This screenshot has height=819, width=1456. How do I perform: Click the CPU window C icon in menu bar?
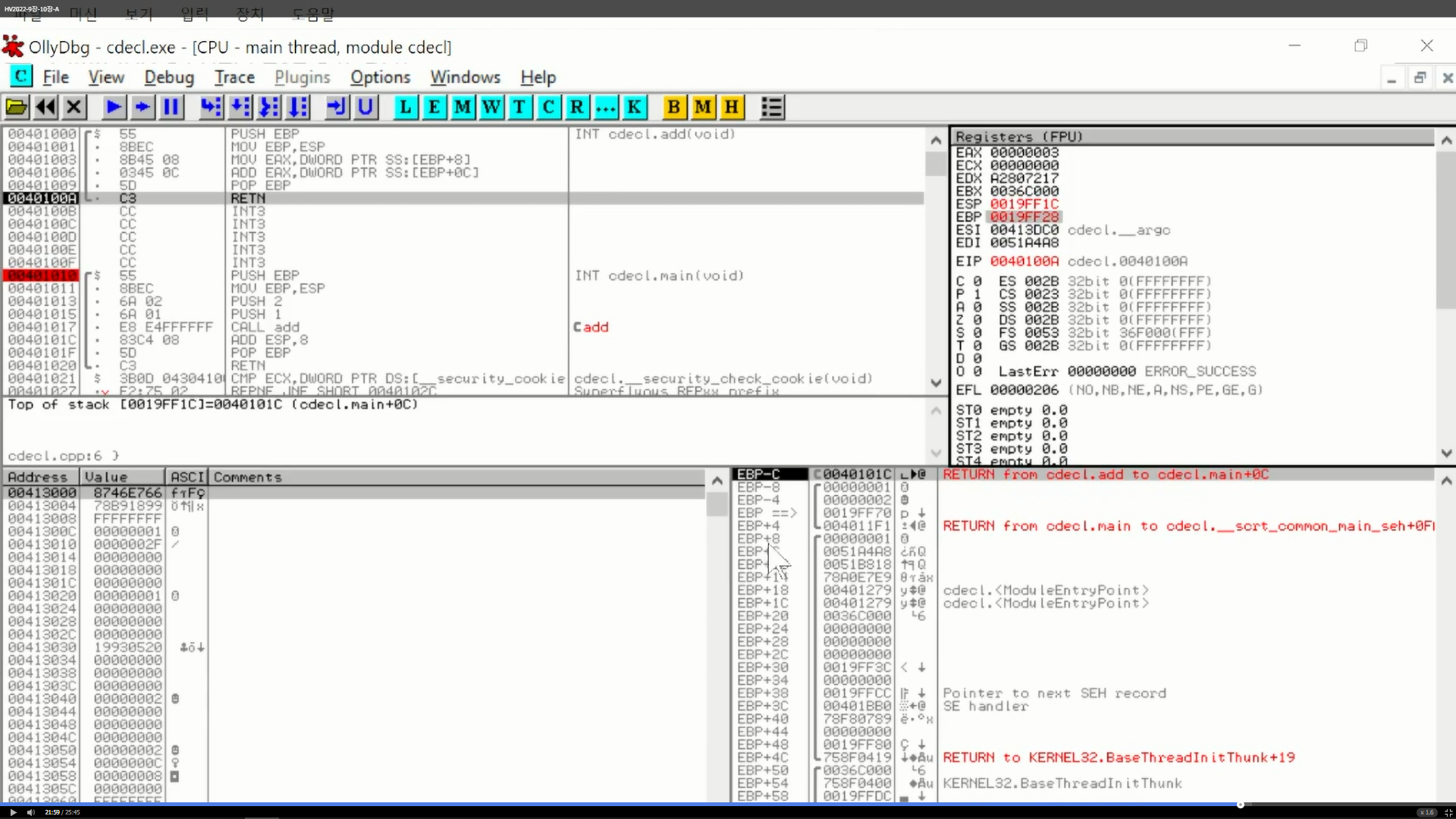click(20, 76)
